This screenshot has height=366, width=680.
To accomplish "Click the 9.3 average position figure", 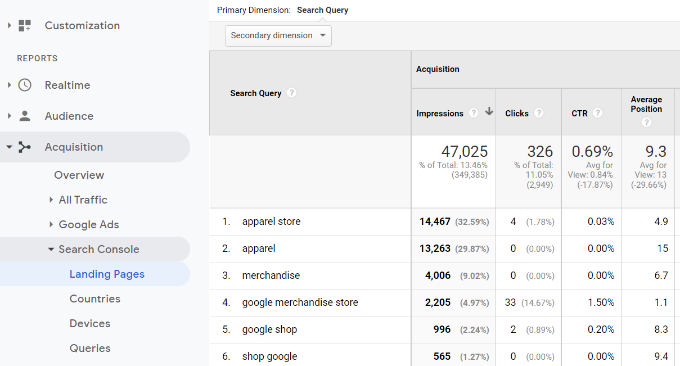I will pyautogui.click(x=655, y=151).
